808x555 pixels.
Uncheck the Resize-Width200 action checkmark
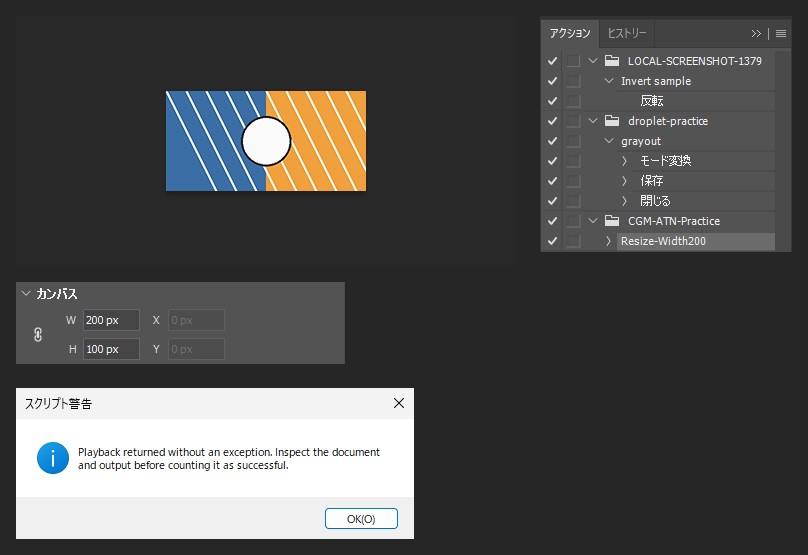tap(552, 241)
